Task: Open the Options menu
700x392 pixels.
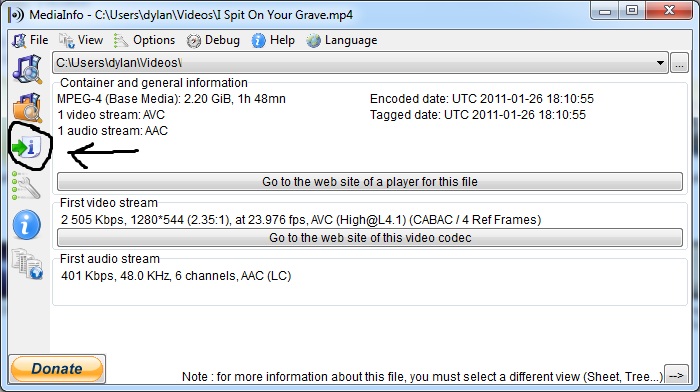Action: click(x=144, y=40)
